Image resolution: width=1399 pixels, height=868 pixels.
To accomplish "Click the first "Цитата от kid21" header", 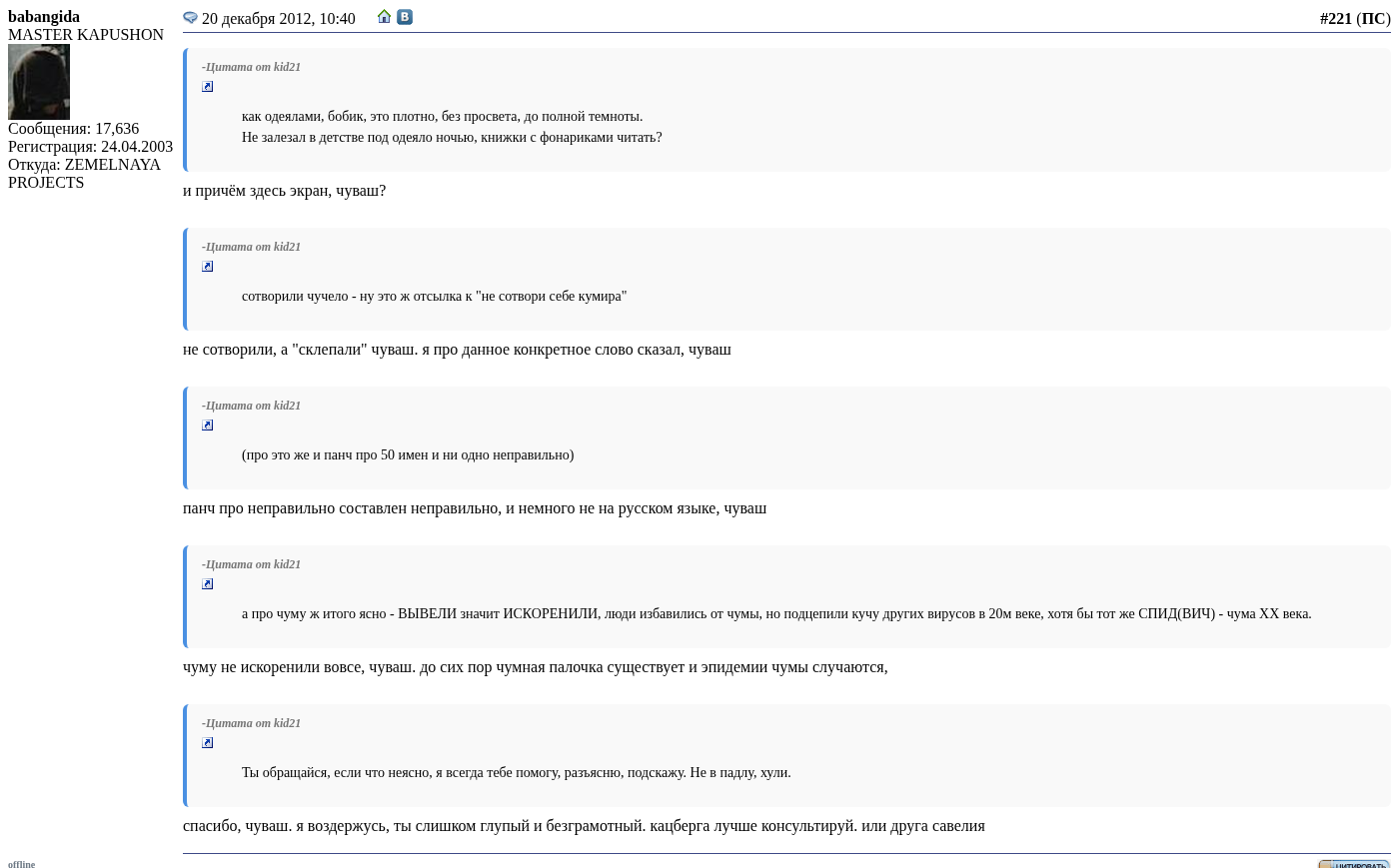I will click(251, 67).
